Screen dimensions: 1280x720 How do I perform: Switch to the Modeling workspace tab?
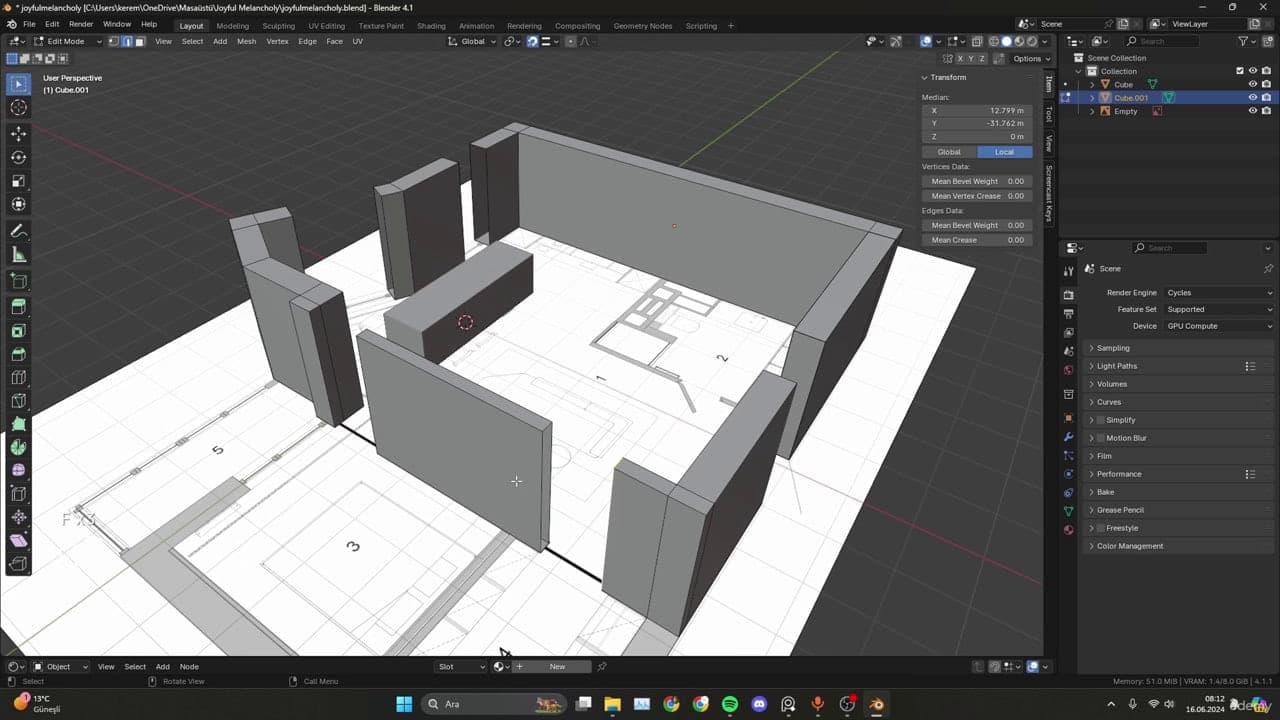[x=232, y=26]
